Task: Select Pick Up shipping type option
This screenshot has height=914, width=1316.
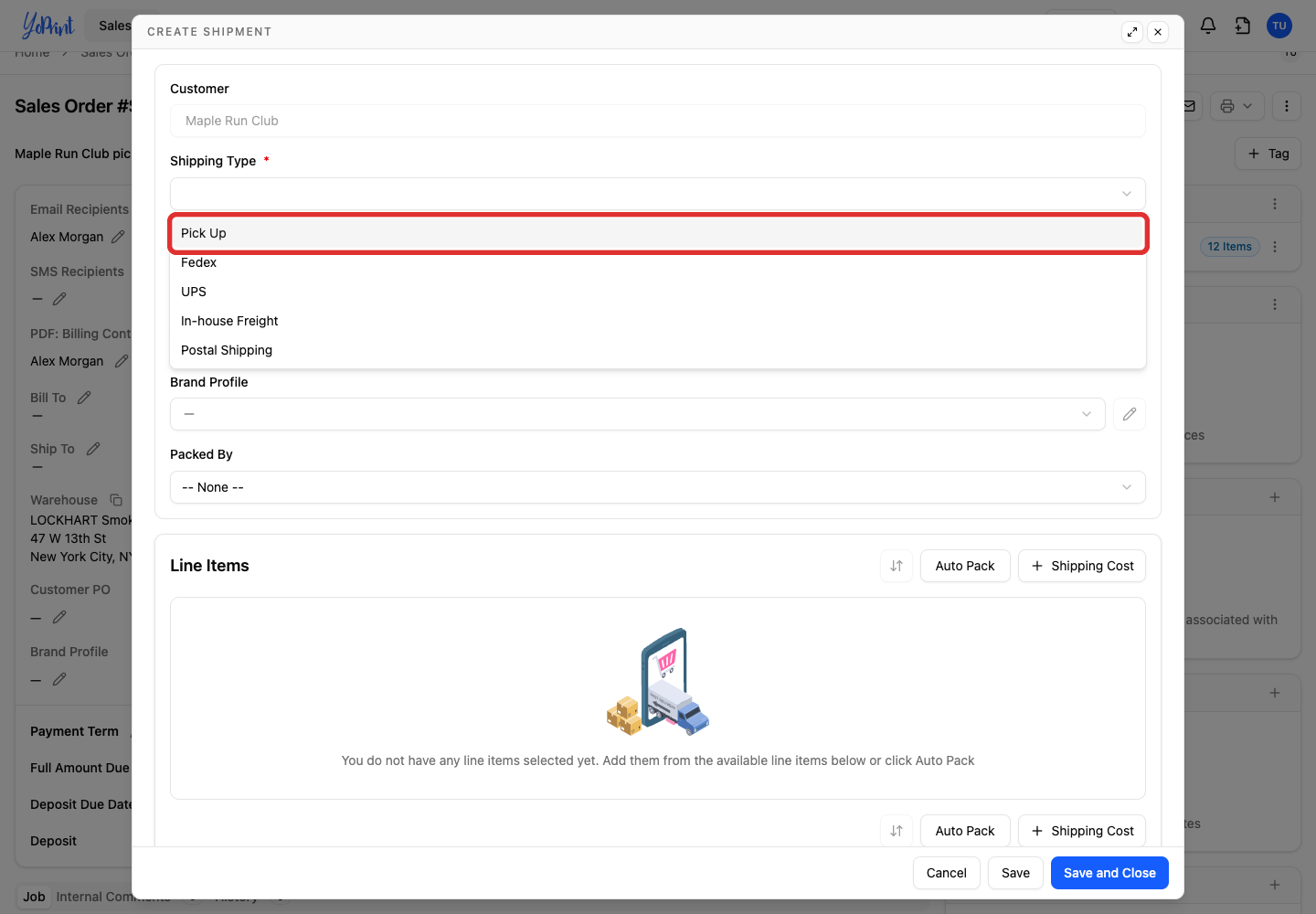Action: pos(658,233)
